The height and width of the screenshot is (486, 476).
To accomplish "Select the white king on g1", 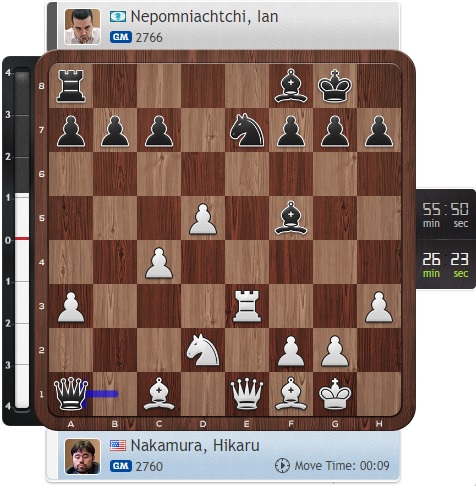I will (335, 394).
